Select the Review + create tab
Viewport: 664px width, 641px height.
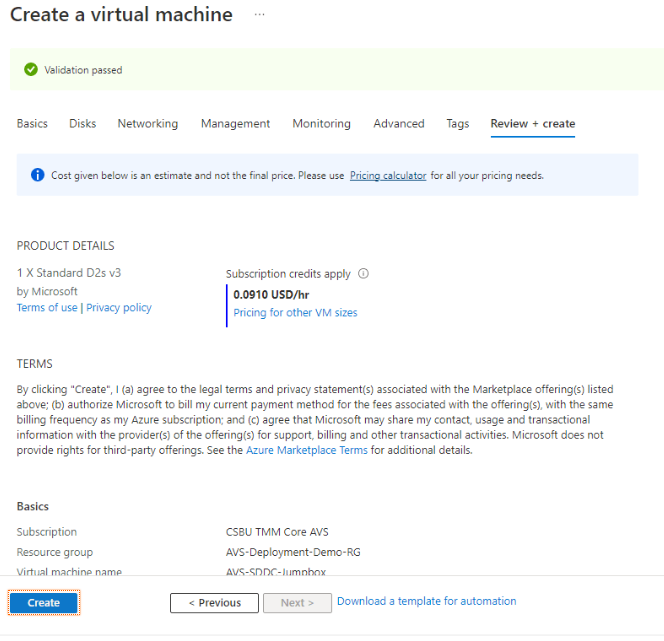[x=532, y=124]
